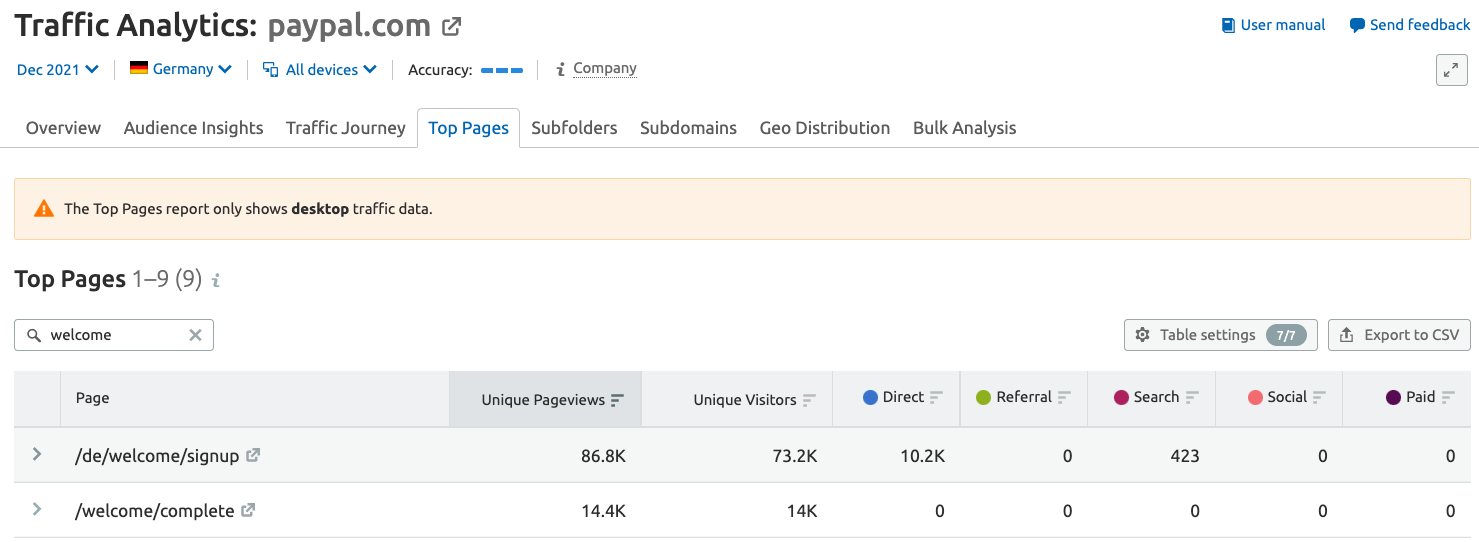
Task: Click the Send feedback link
Action: click(x=1420, y=25)
